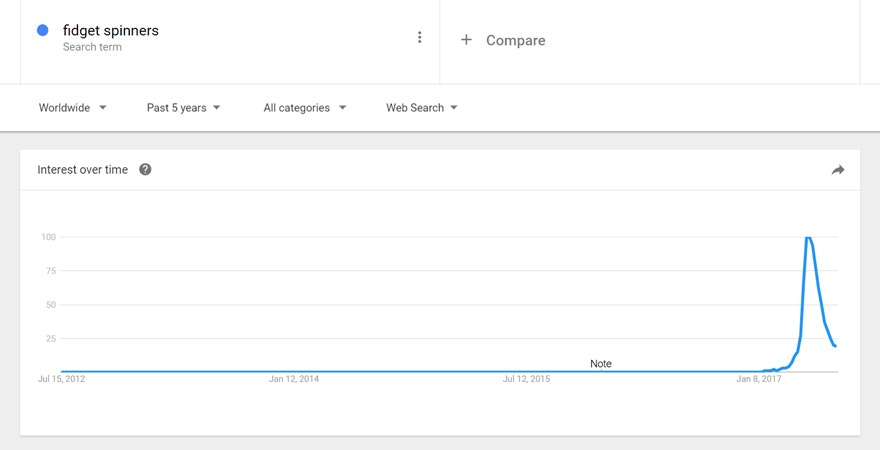This screenshot has width=880, height=450.
Task: Edit the fidget spinners search term
Action: [110, 31]
